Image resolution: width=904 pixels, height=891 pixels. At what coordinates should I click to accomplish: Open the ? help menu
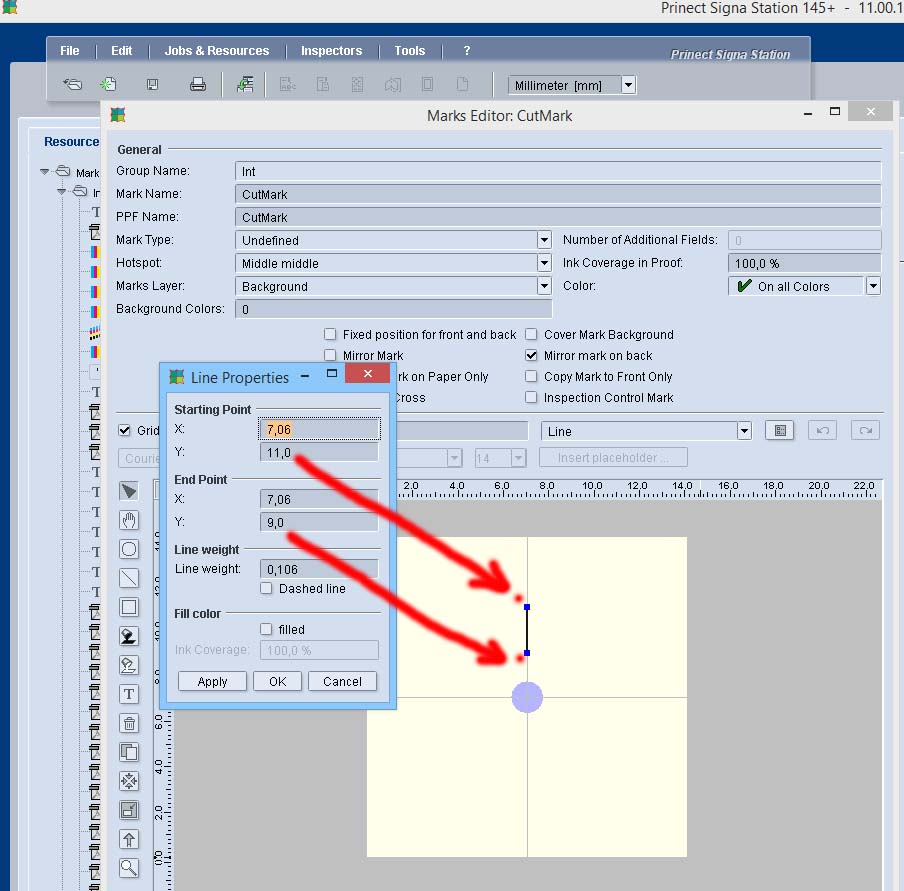pyautogui.click(x=467, y=51)
